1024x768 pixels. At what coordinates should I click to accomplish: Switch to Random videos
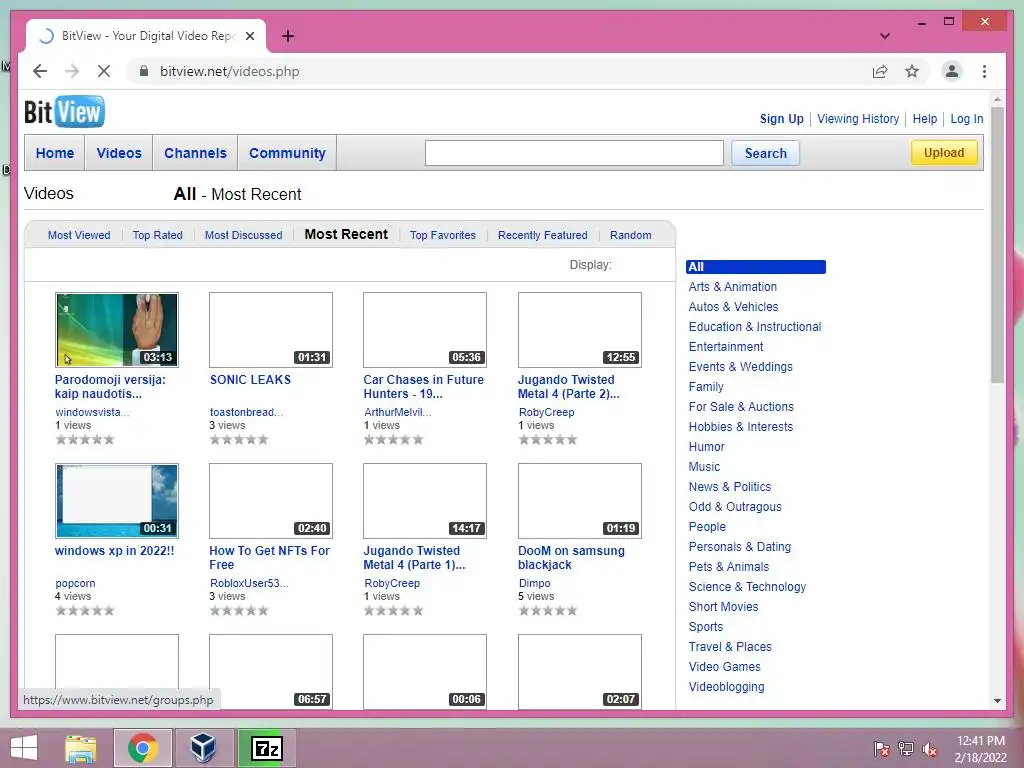tap(630, 235)
